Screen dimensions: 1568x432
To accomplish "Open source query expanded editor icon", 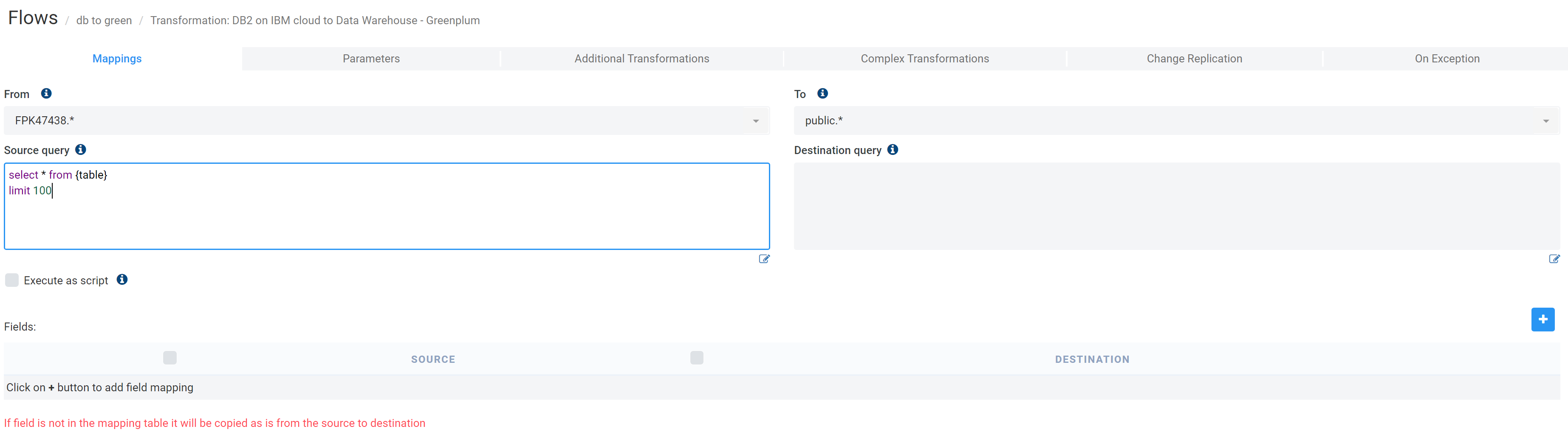I will [x=764, y=258].
